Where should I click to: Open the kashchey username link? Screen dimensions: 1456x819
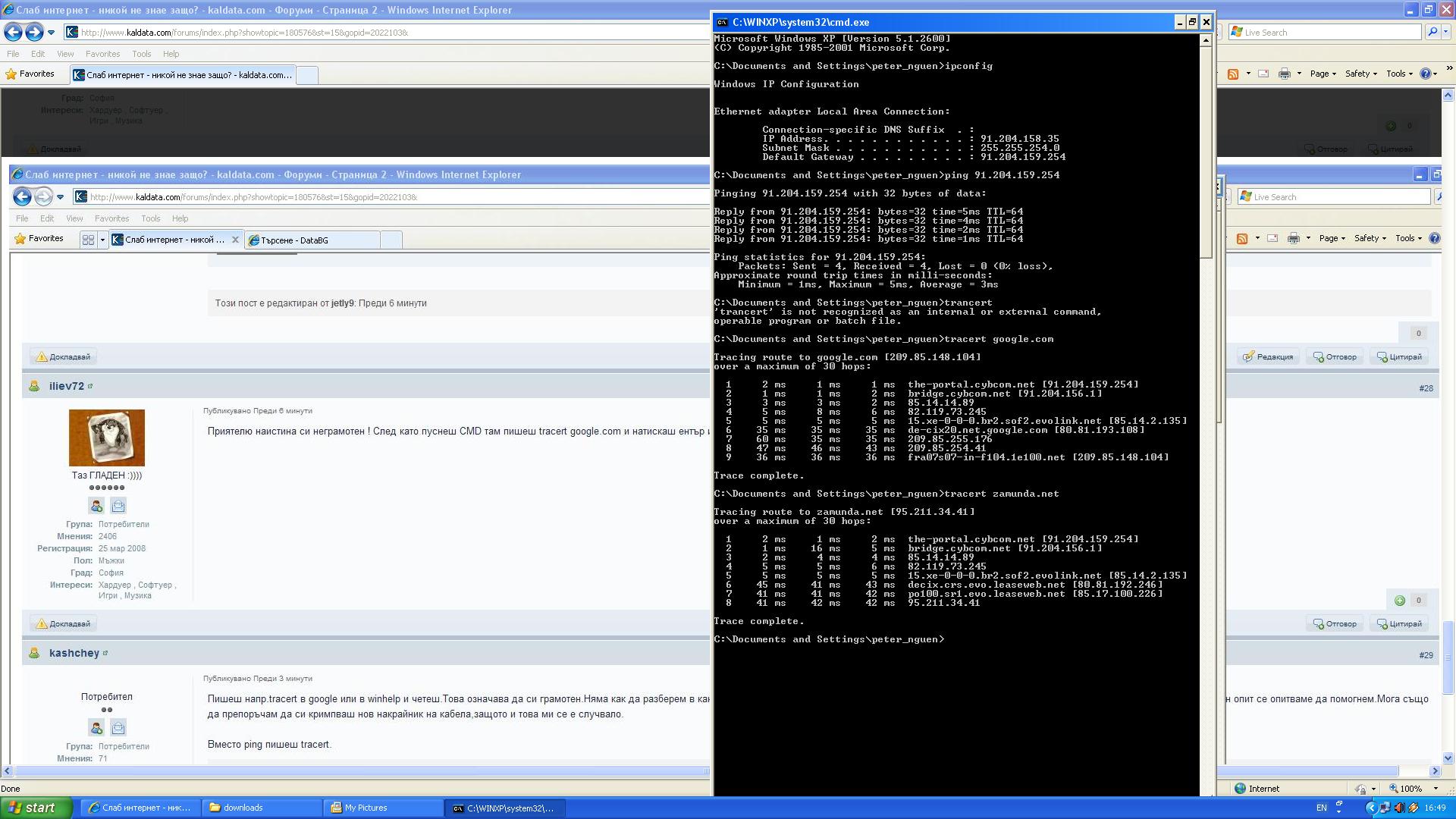(74, 654)
